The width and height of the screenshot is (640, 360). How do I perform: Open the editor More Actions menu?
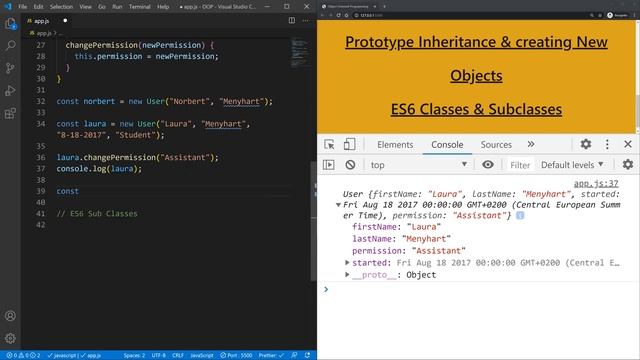coord(305,20)
